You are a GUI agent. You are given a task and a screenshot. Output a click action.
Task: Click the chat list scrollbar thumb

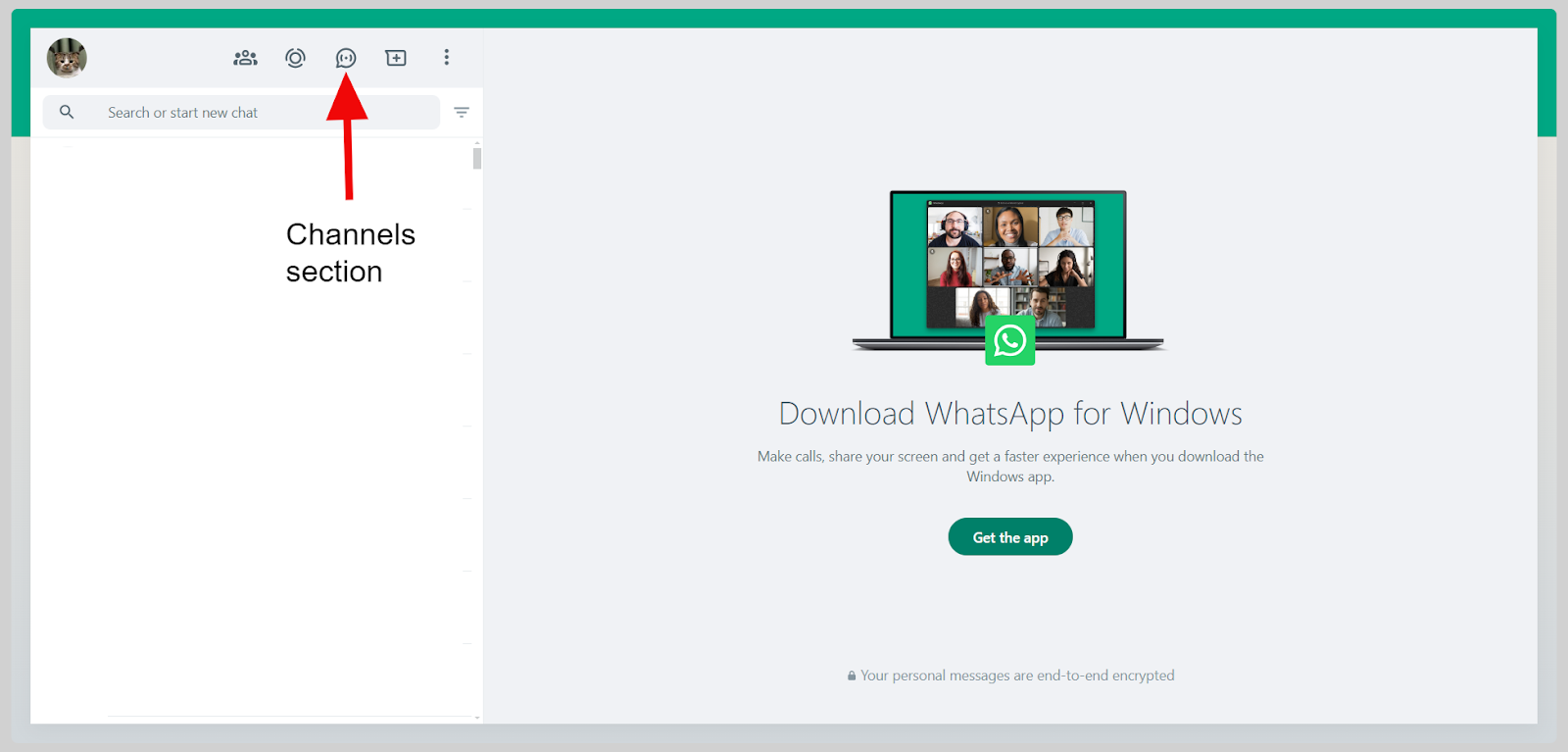(477, 158)
